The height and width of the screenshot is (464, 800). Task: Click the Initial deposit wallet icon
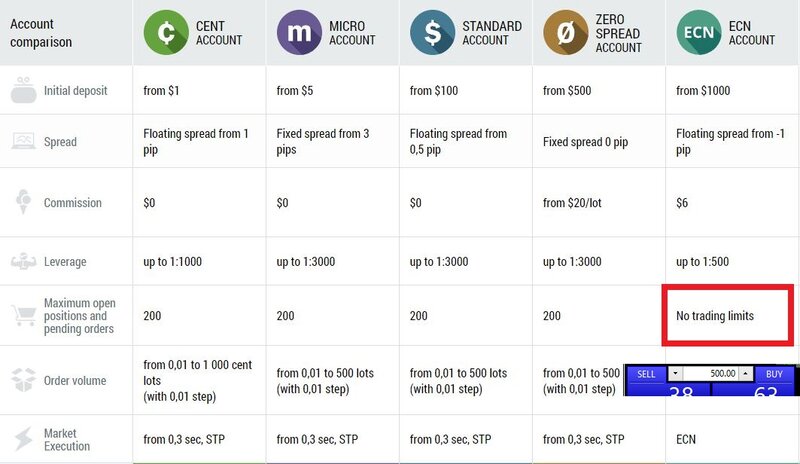pos(21,91)
